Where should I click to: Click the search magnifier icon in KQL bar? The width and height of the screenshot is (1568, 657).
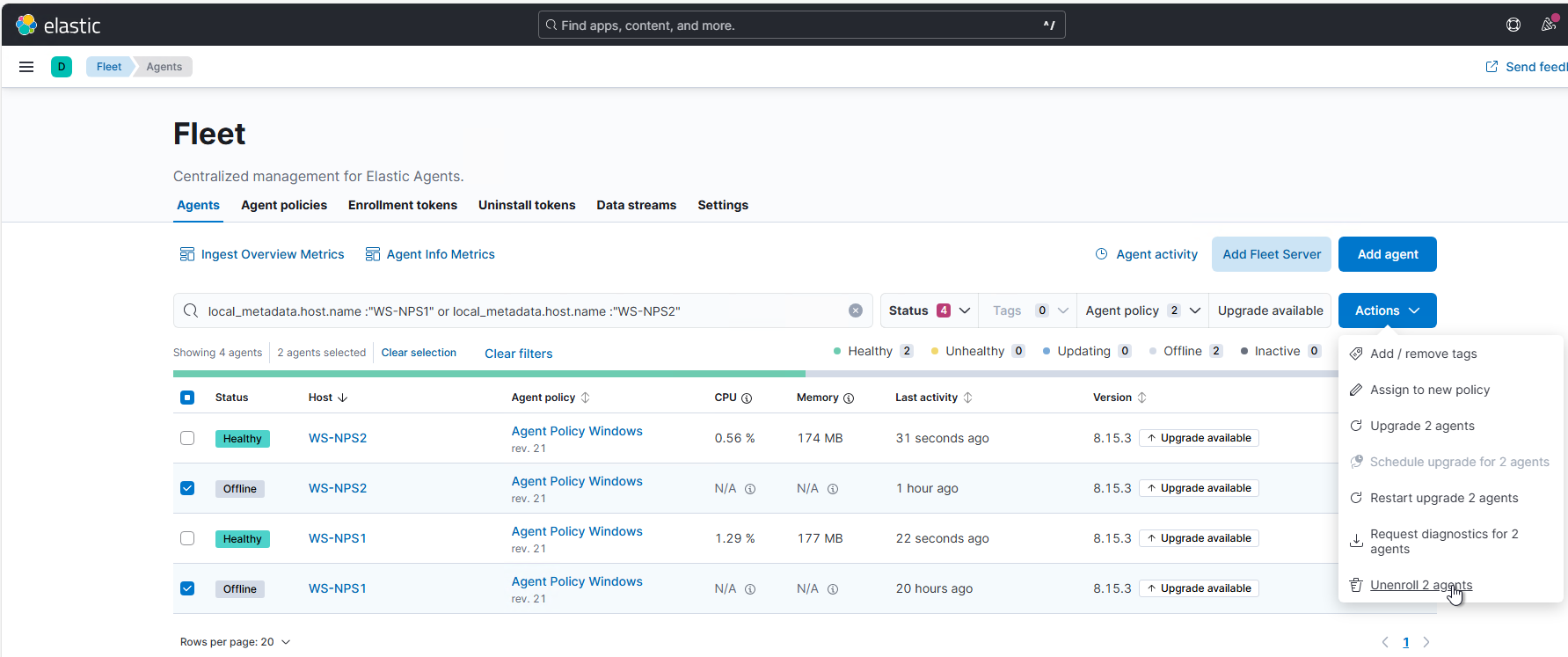[191, 310]
